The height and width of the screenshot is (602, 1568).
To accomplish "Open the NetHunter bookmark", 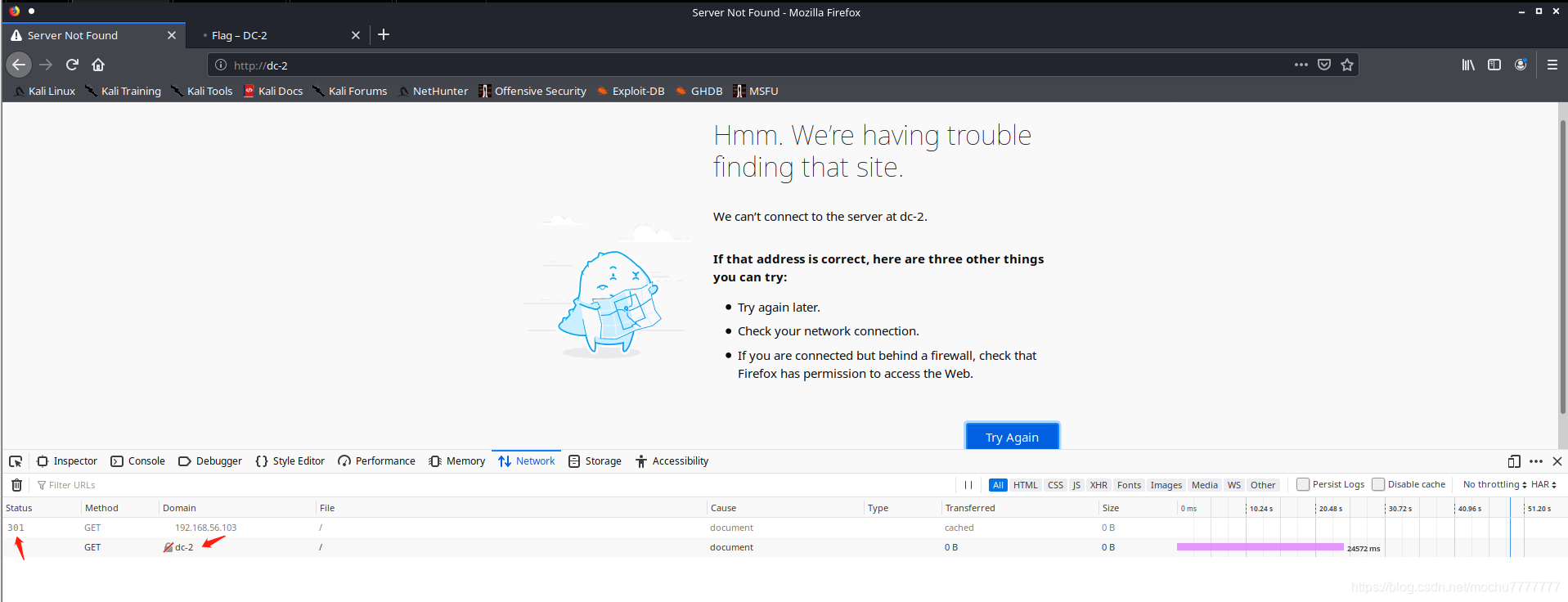I will point(433,91).
